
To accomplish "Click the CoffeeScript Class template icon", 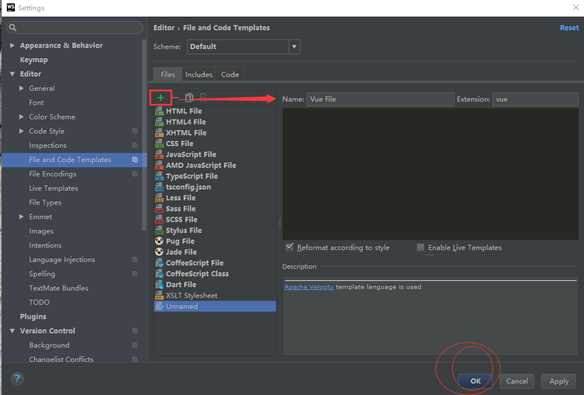I will coord(159,273).
